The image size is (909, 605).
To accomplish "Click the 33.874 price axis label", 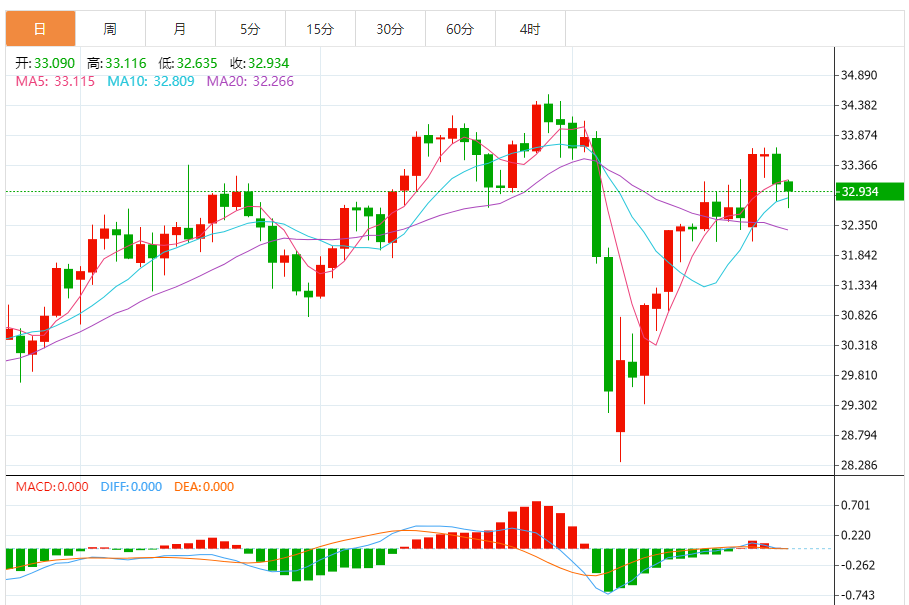I will 859,136.
